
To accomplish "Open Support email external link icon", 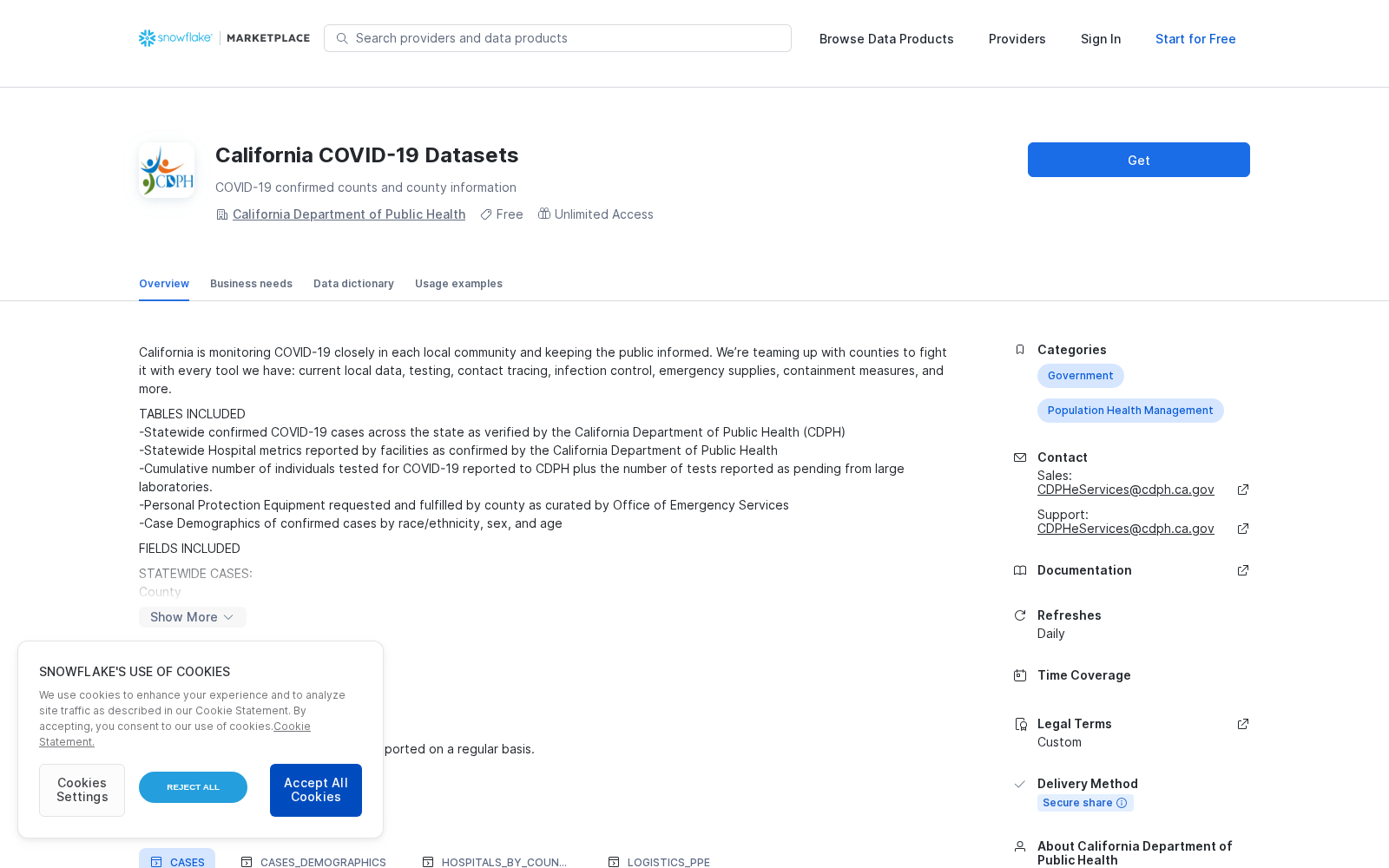I will [x=1243, y=529].
